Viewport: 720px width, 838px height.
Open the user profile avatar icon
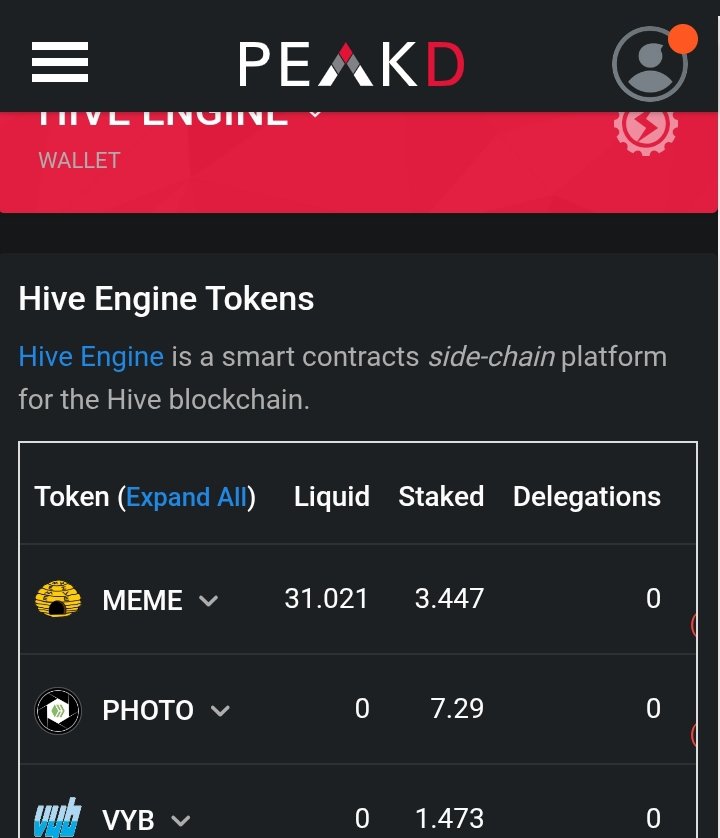click(x=650, y=64)
